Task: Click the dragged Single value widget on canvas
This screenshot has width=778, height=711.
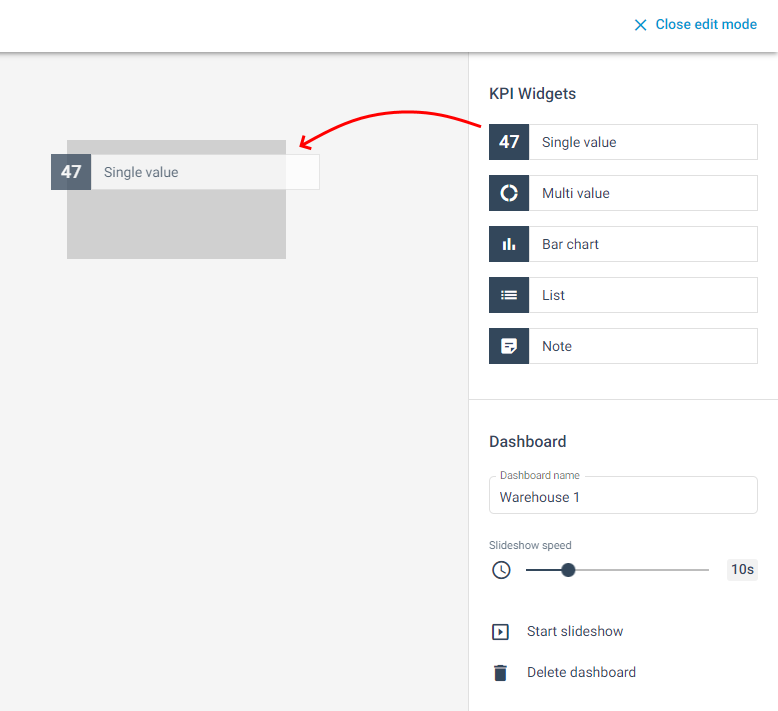Action: (185, 172)
